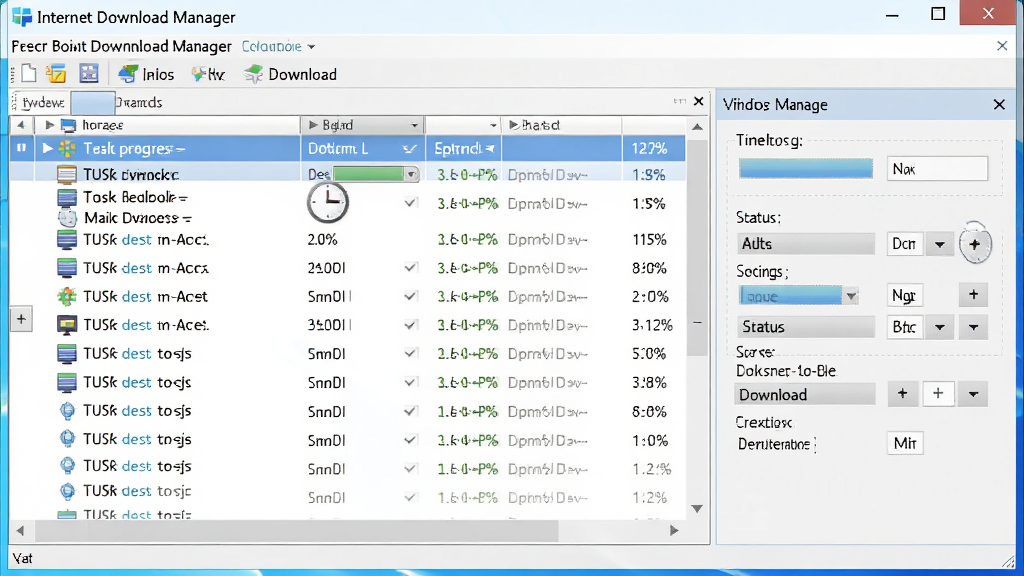Click the back arrow in the list header
The image size is (1024, 576).
pos(21,125)
